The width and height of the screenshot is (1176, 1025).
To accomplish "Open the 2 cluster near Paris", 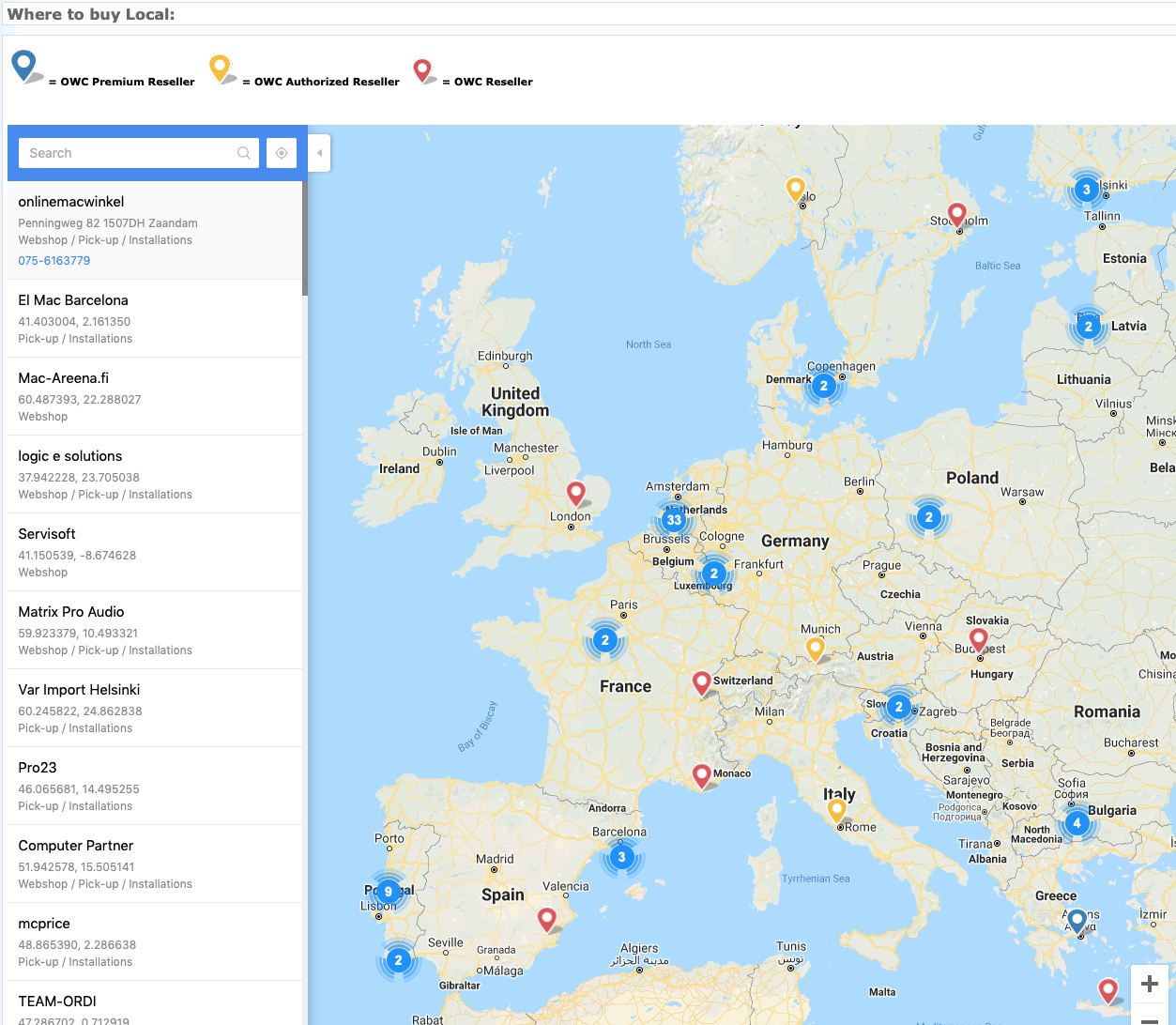I will coord(605,640).
